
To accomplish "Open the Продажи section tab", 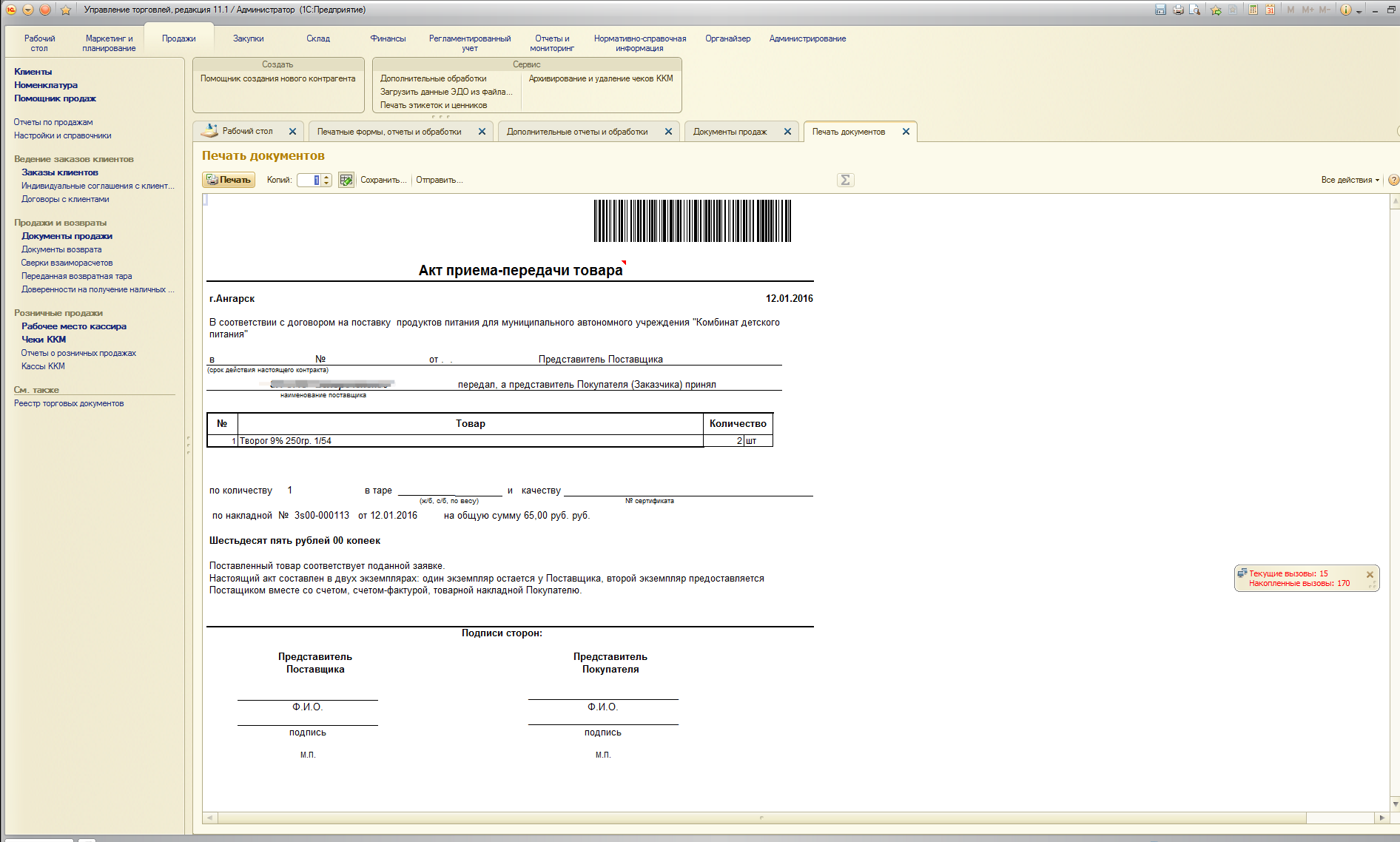I will pyautogui.click(x=179, y=38).
